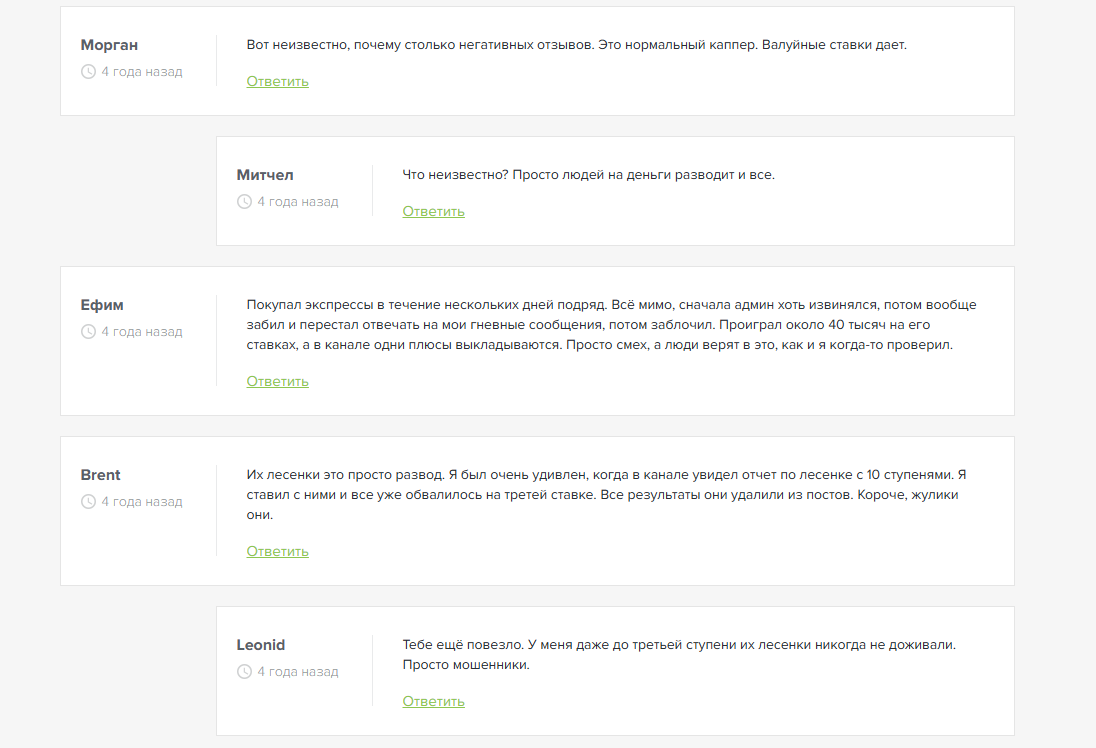The width and height of the screenshot is (1096, 748).
Task: Click Ответить below Brent's comment
Action: (277, 551)
